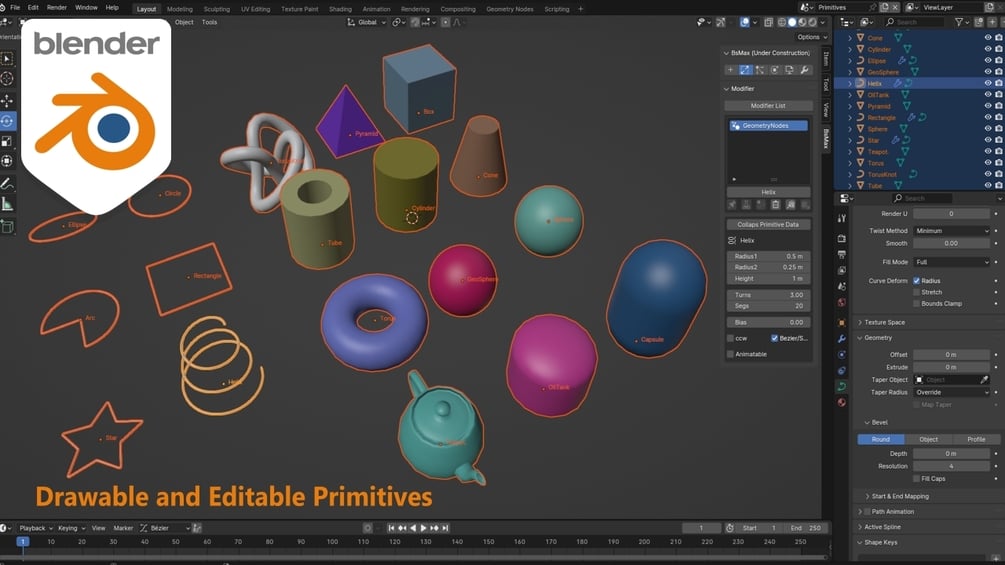Image resolution: width=1005 pixels, height=565 pixels.
Task: Jump to the timeline start frame
Action: [x=391, y=528]
